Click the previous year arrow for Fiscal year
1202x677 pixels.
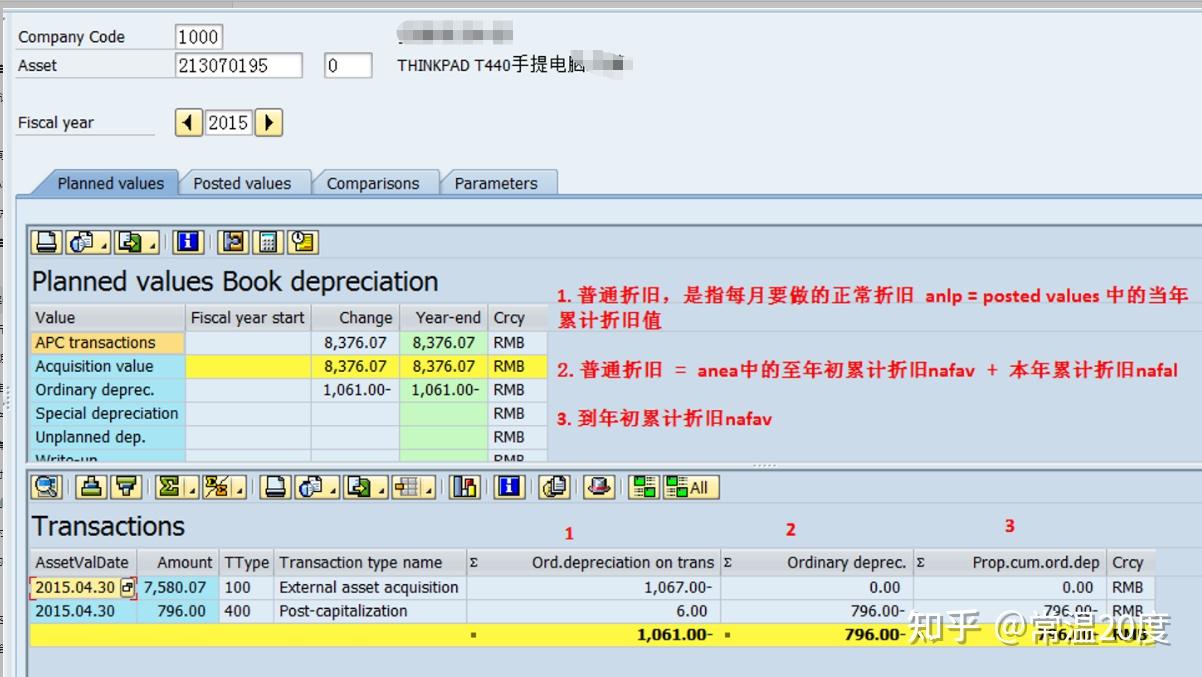[x=189, y=121]
